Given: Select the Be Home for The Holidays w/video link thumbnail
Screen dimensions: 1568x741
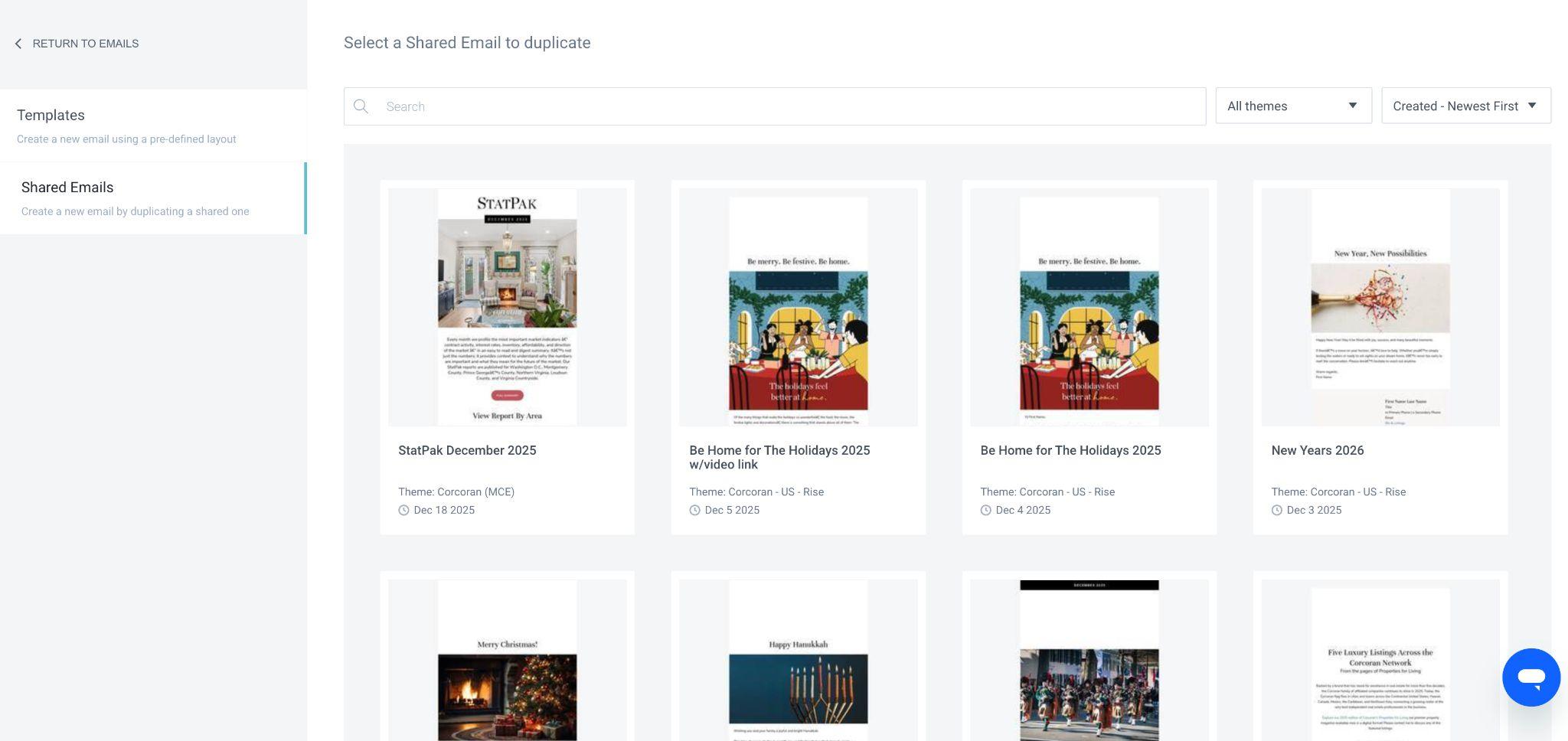Looking at the screenshot, I should pos(799,307).
